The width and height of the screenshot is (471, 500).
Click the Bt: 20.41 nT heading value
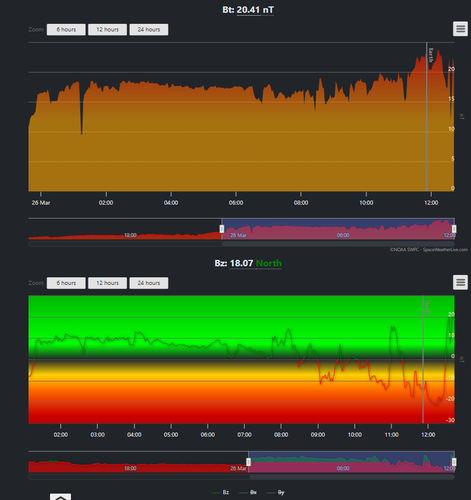point(255,10)
